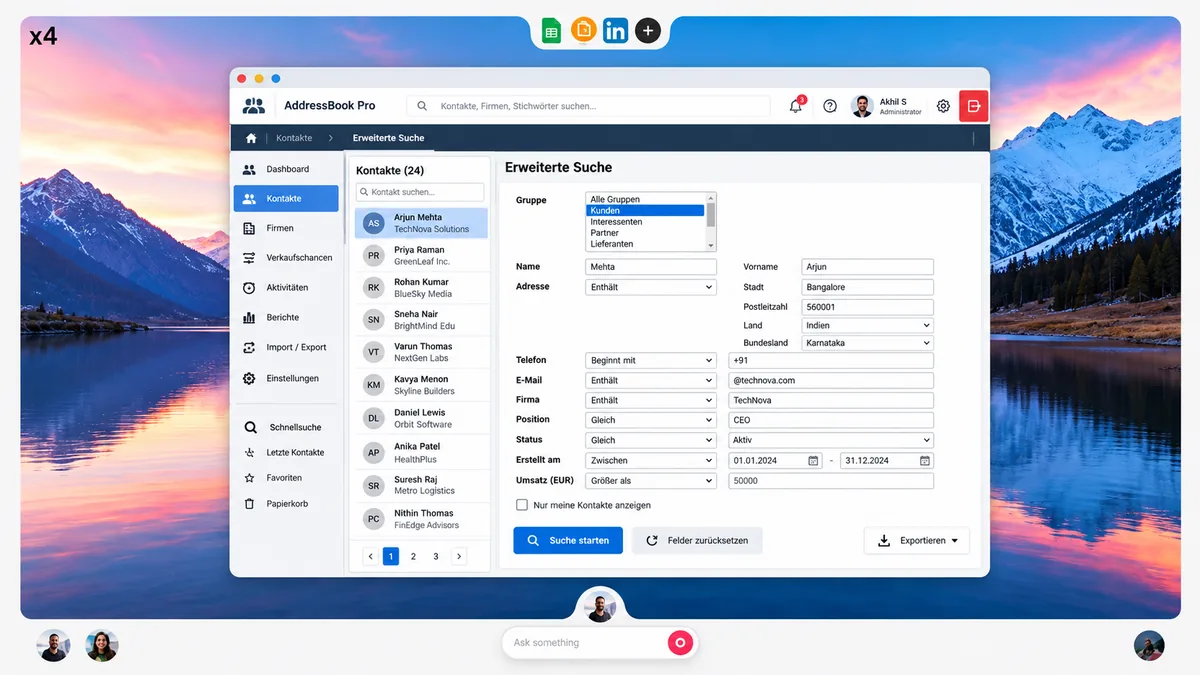1200x675 pixels.
Task: Click the Gruppe list scrollbar
Action: pos(711,221)
